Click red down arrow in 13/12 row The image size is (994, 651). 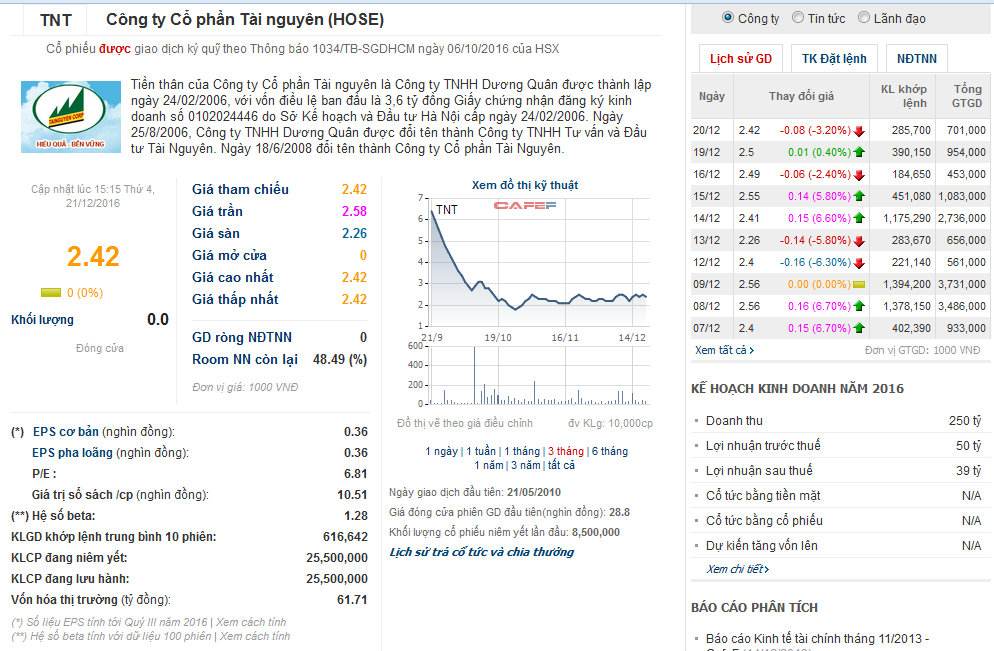[x=859, y=241]
